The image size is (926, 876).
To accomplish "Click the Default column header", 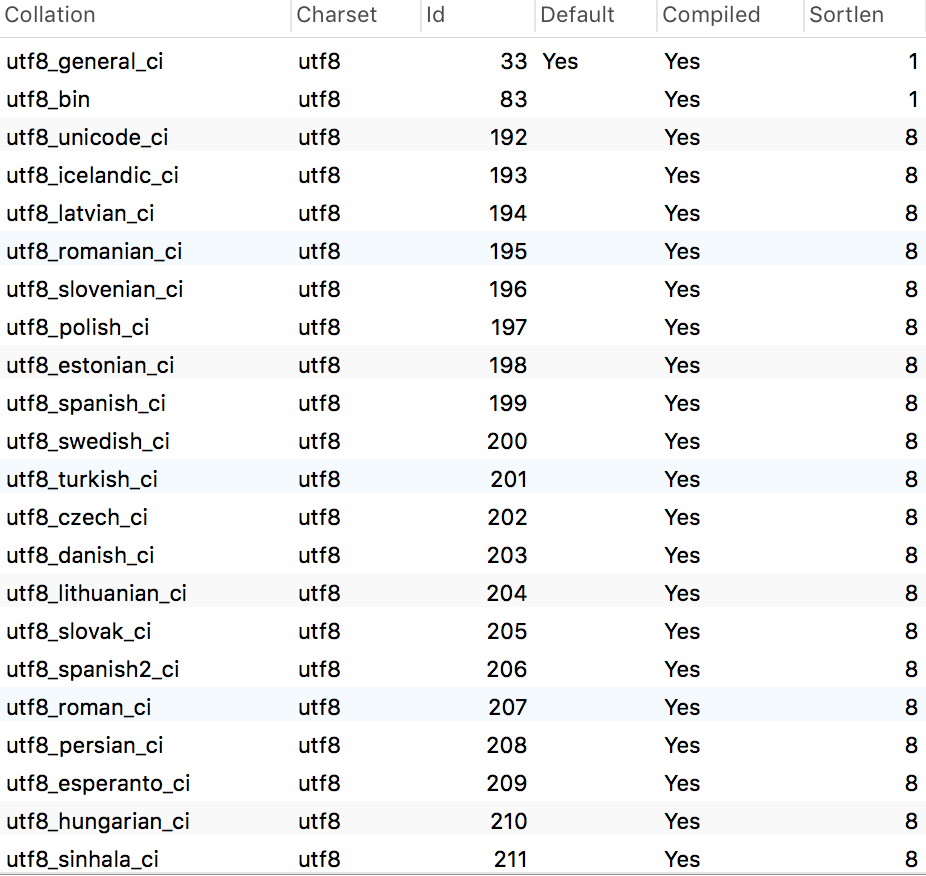I will (596, 15).
